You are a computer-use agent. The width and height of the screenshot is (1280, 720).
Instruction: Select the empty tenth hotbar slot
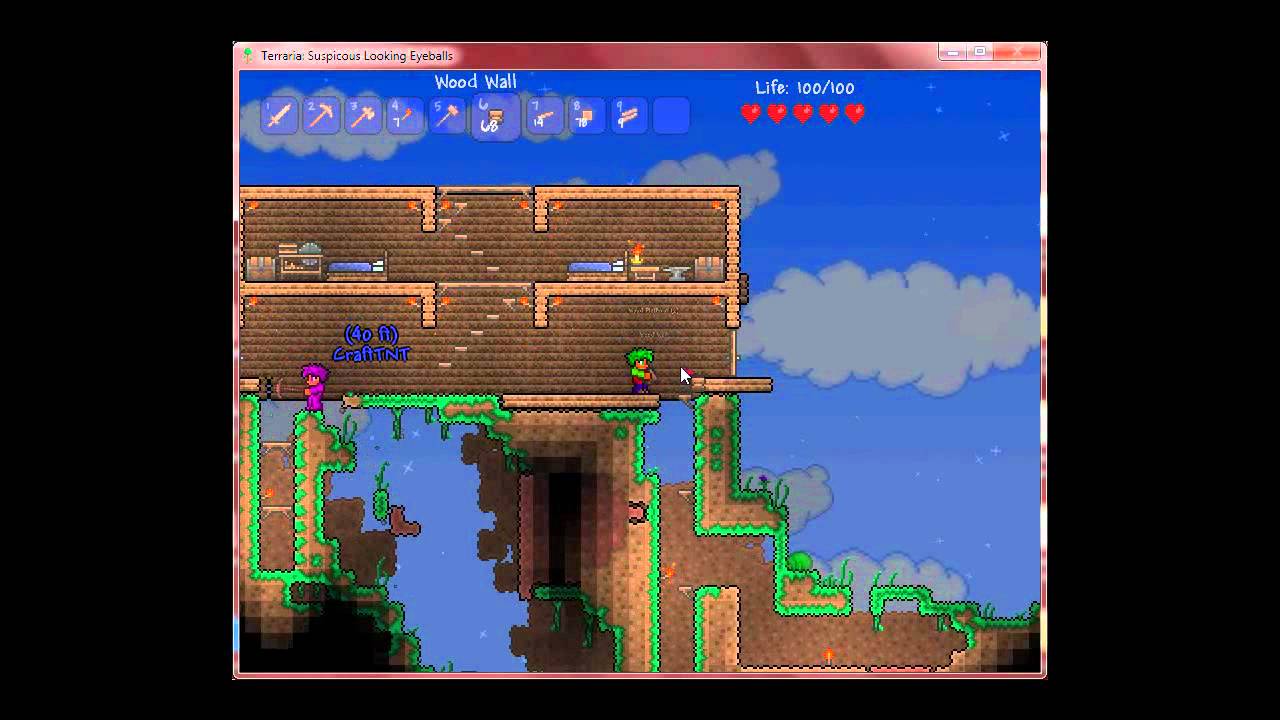click(671, 116)
